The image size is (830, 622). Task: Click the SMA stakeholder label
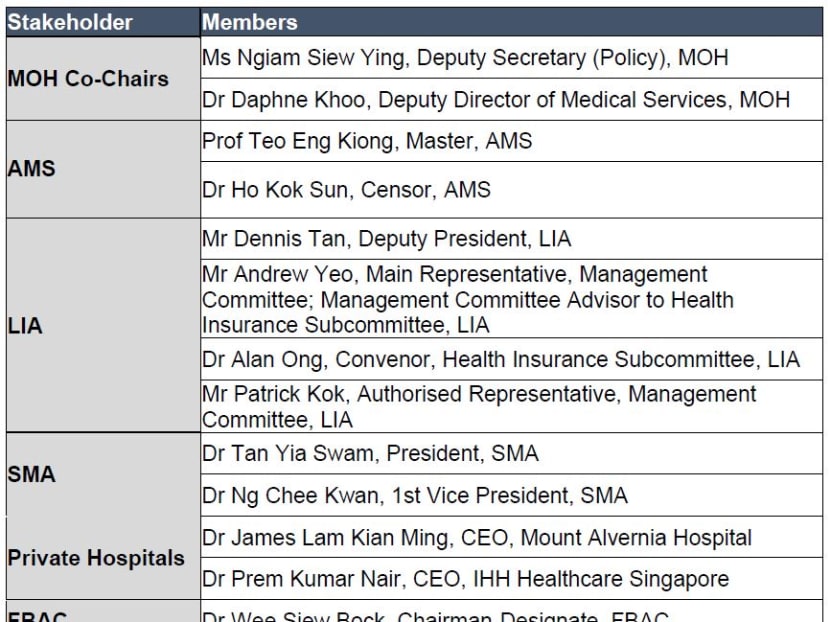pyautogui.click(x=32, y=474)
